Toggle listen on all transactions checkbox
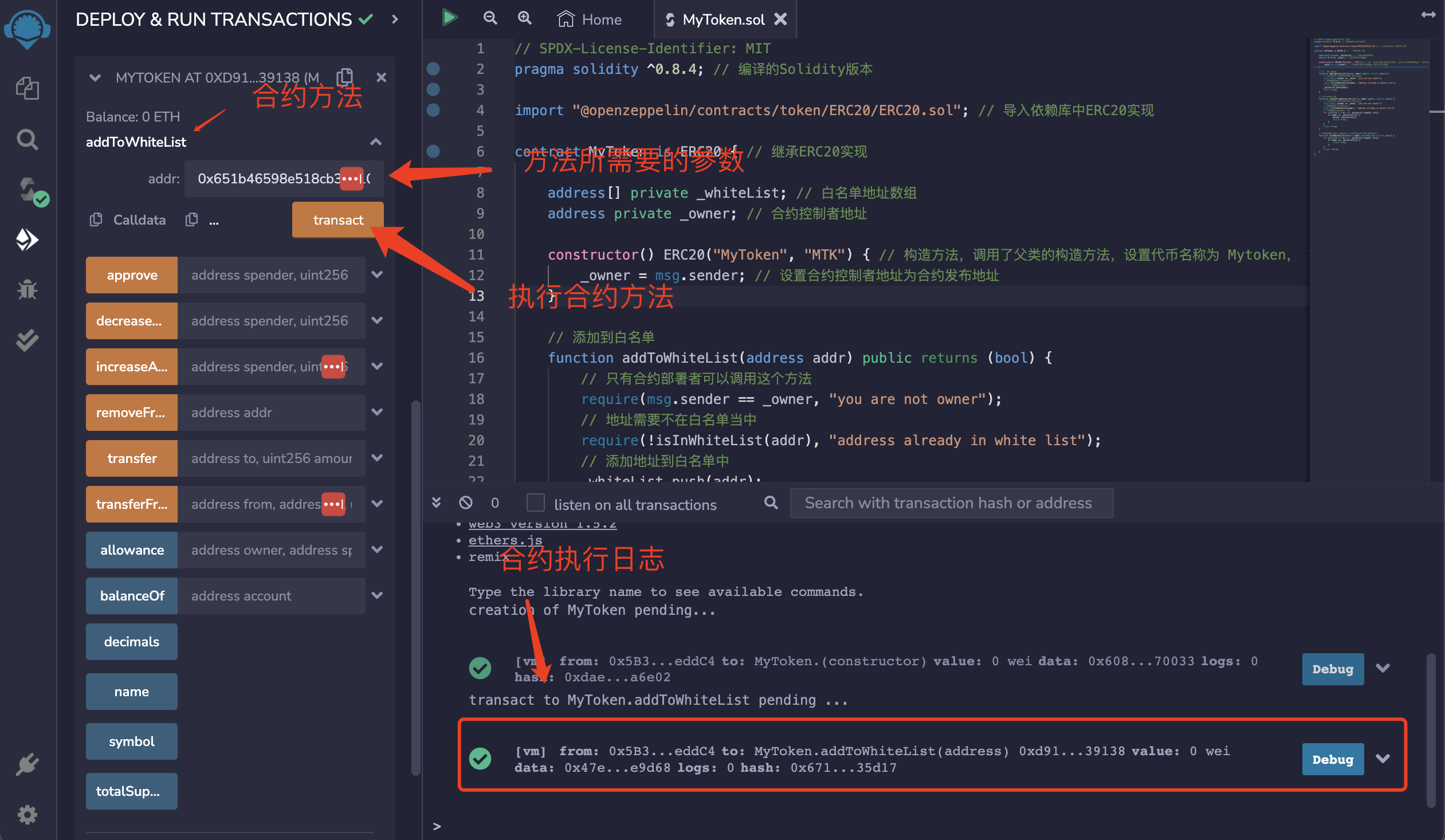1445x840 pixels. 535,503
